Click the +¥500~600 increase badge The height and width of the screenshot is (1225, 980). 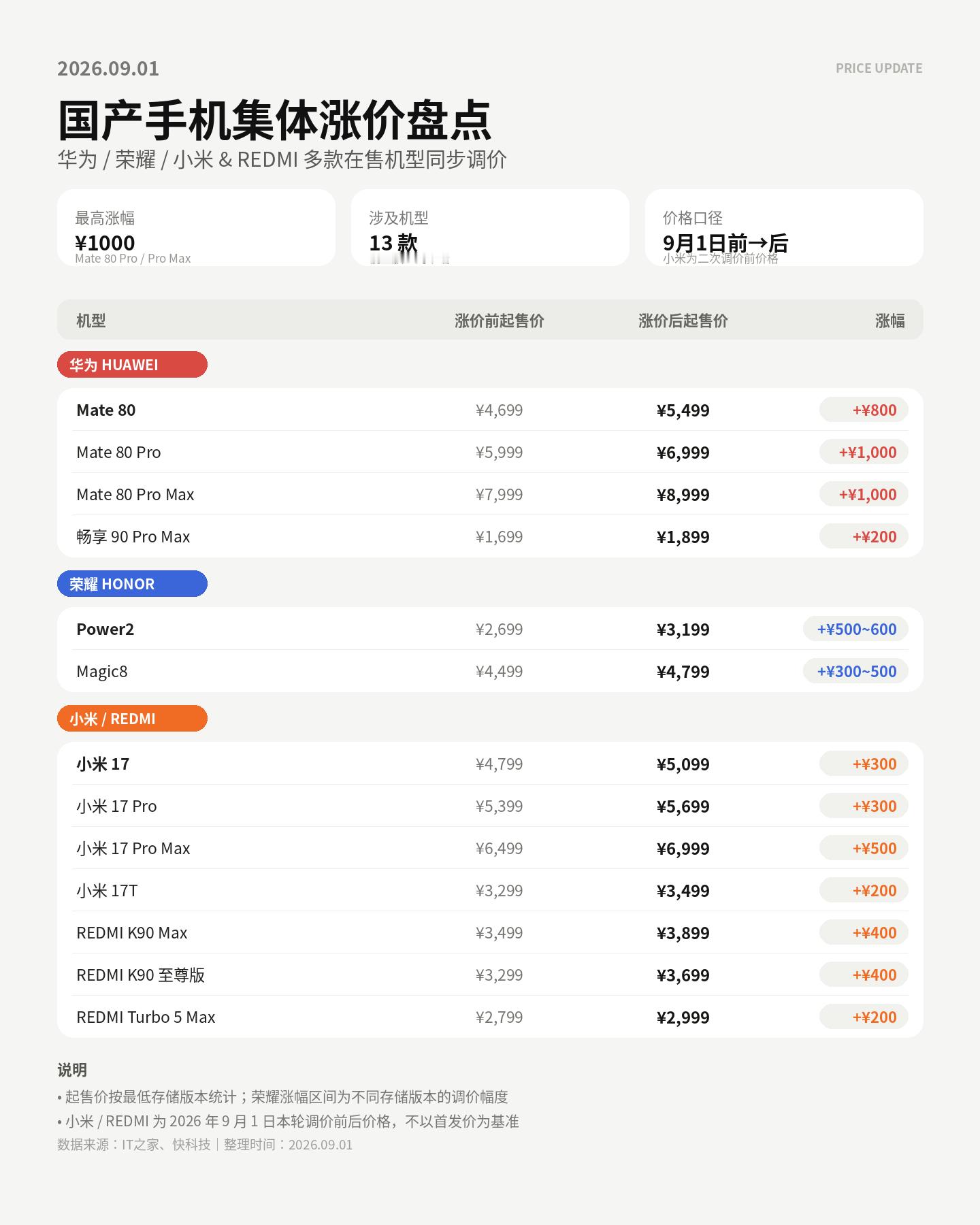point(856,630)
